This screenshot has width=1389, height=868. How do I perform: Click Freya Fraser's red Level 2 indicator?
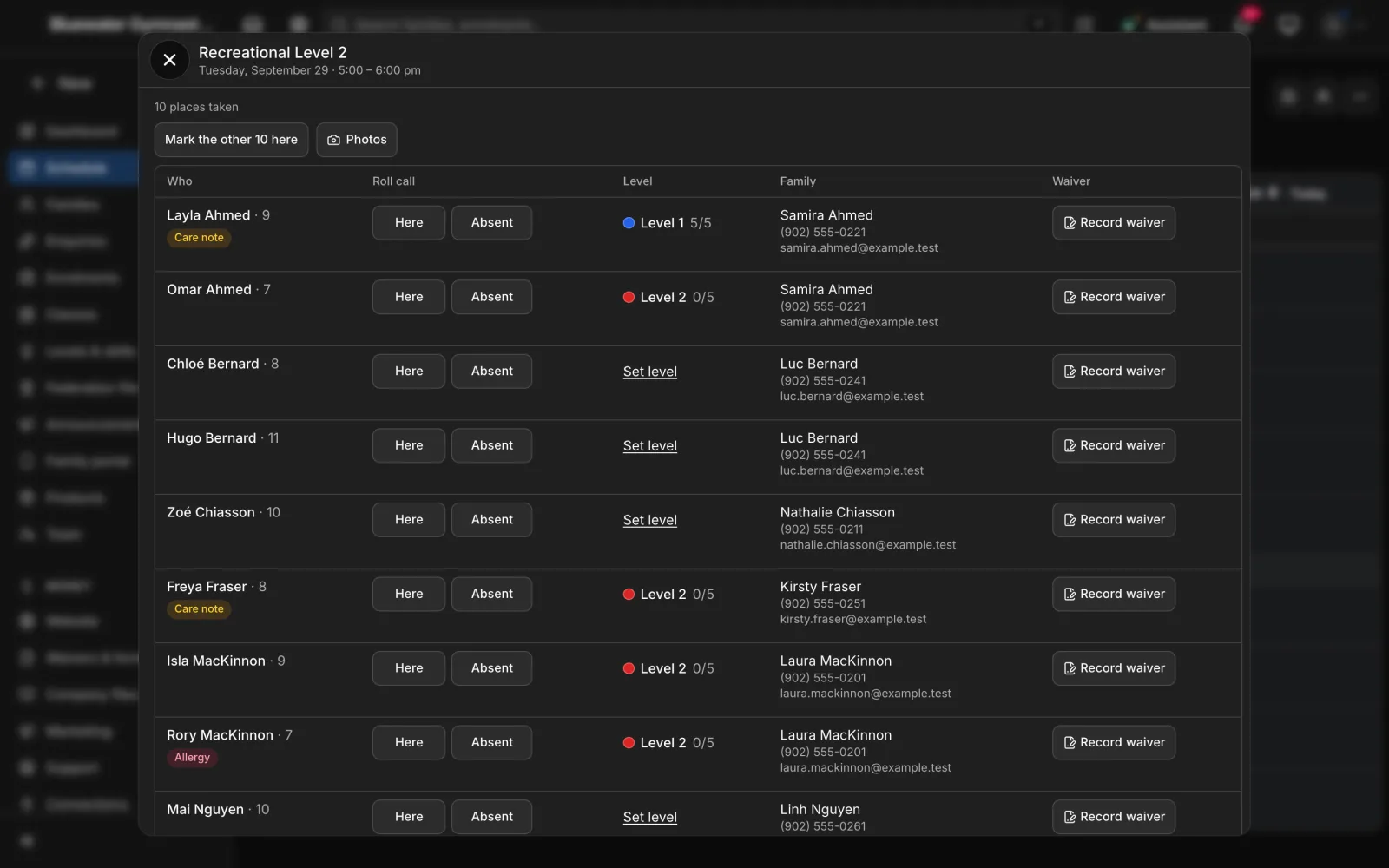tap(629, 595)
